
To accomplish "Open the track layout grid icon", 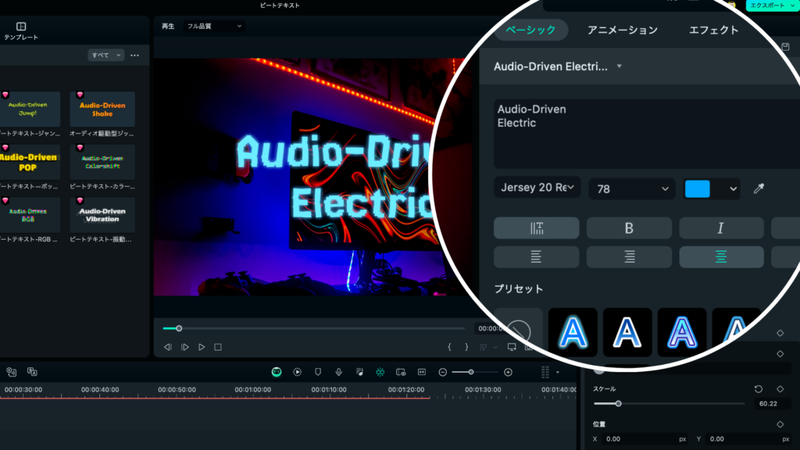I will pyautogui.click(x=545, y=372).
